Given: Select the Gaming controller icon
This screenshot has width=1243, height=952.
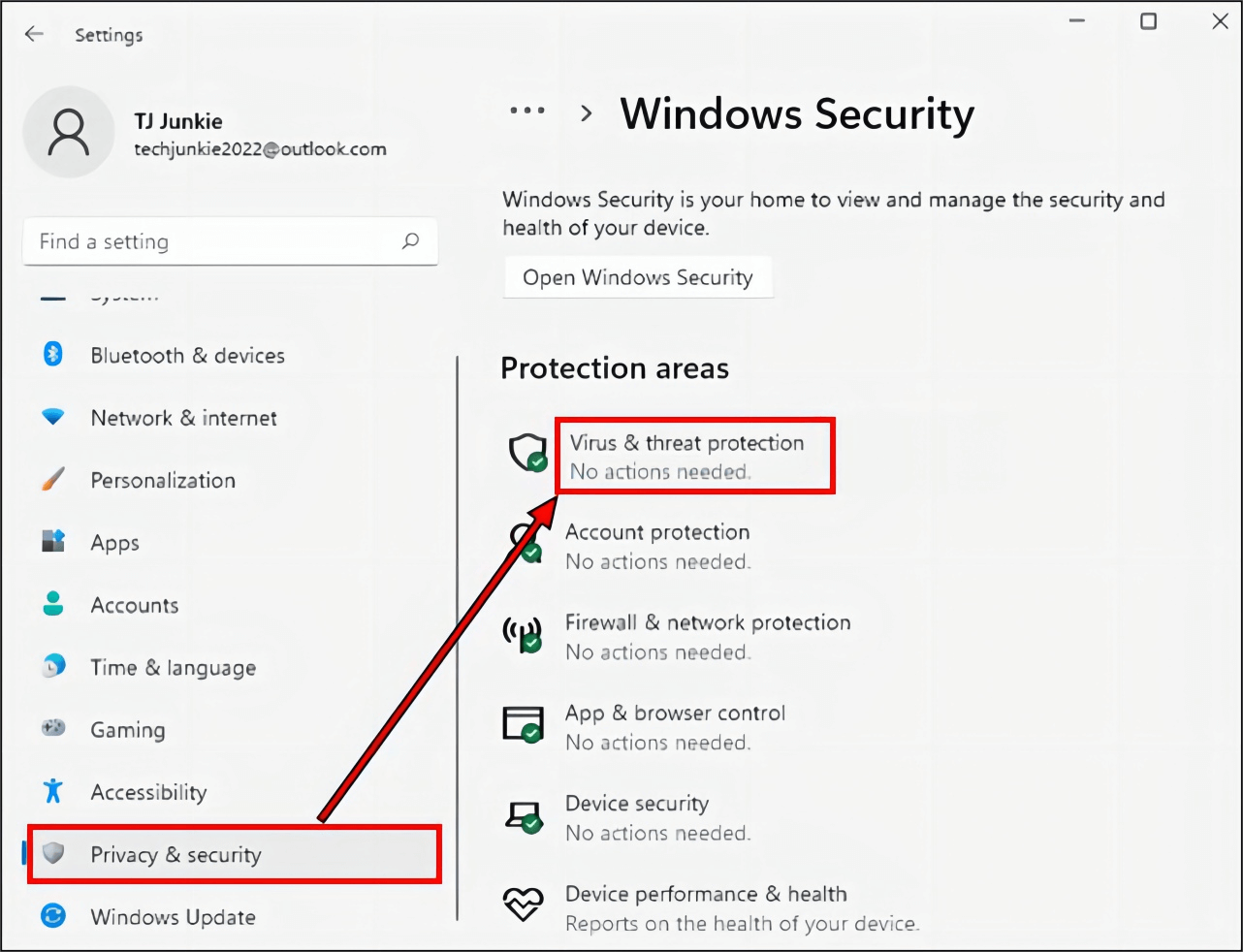Looking at the screenshot, I should (x=52, y=729).
